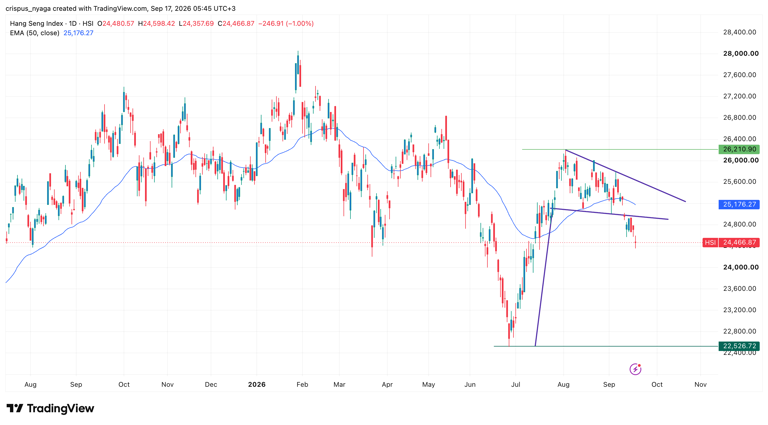This screenshot has width=768, height=425.
Task: Click the Dec label on time axis
Action: pyautogui.click(x=211, y=384)
